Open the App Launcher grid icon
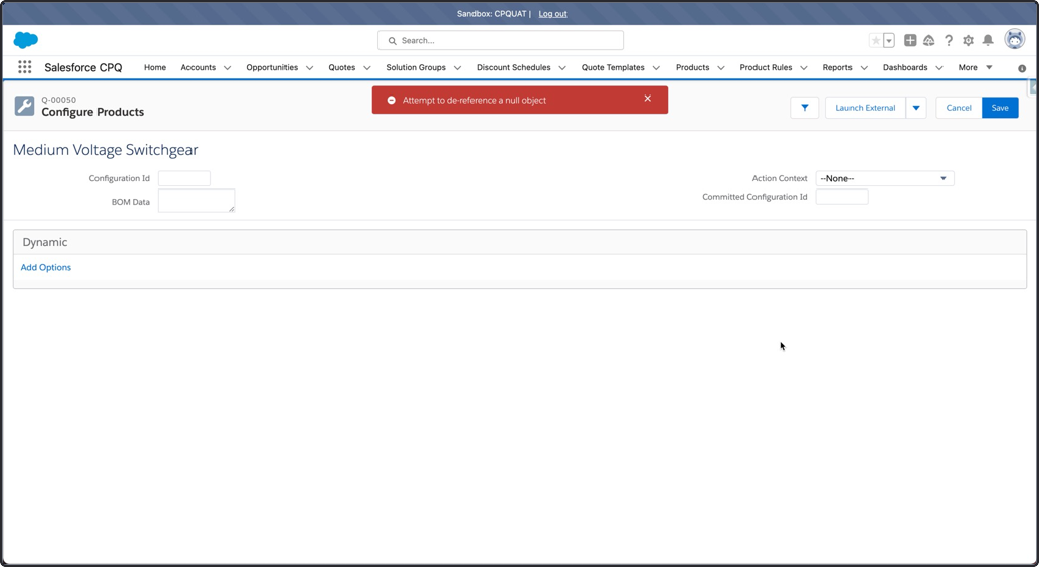This screenshot has height=567, width=1039. click(x=25, y=67)
